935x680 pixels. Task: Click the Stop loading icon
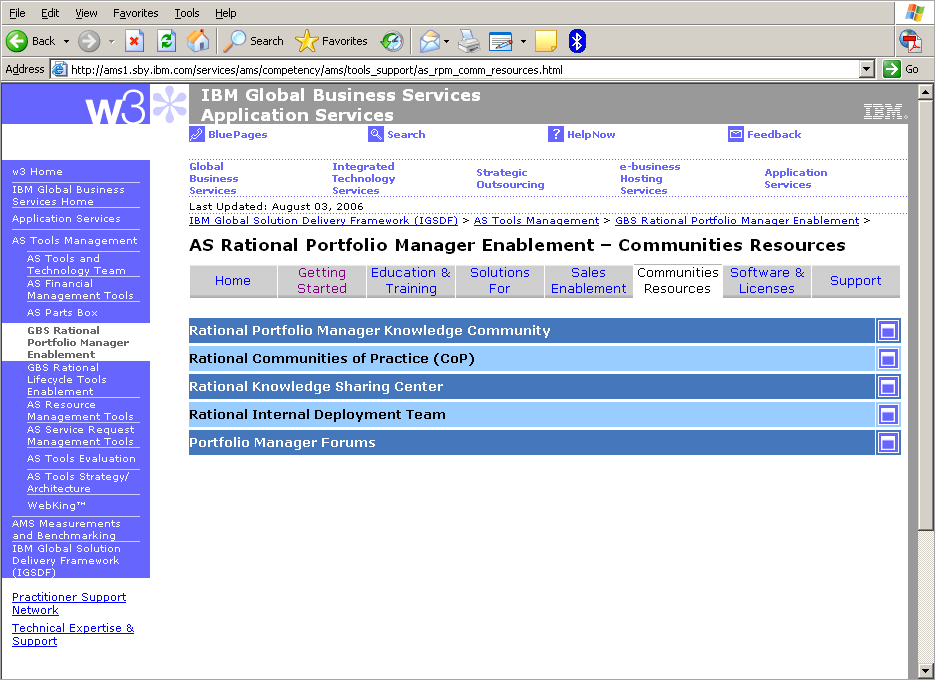(x=135, y=41)
